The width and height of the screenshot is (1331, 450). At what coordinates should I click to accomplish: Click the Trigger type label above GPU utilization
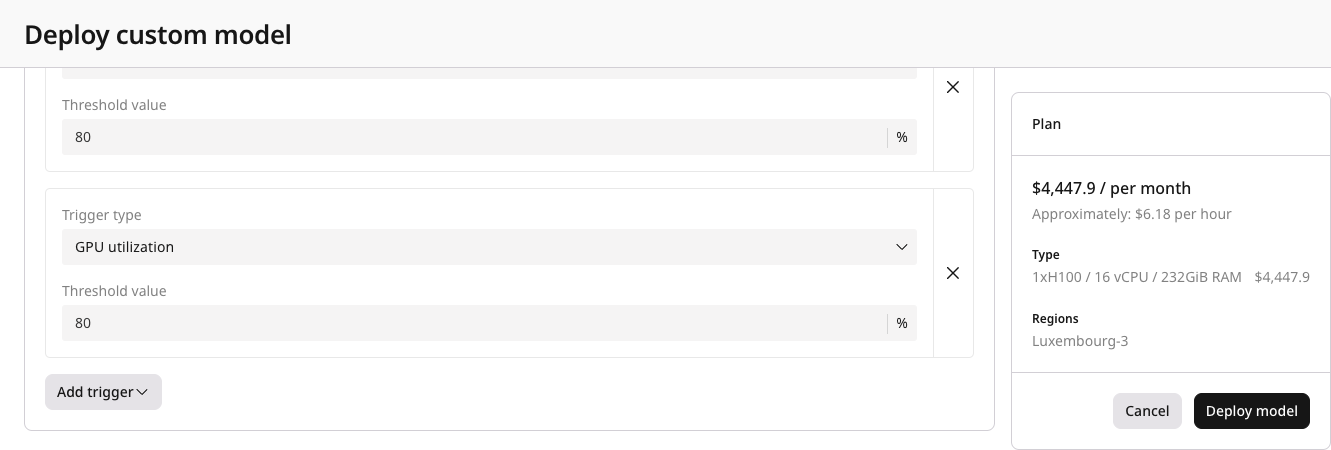tap(102, 215)
